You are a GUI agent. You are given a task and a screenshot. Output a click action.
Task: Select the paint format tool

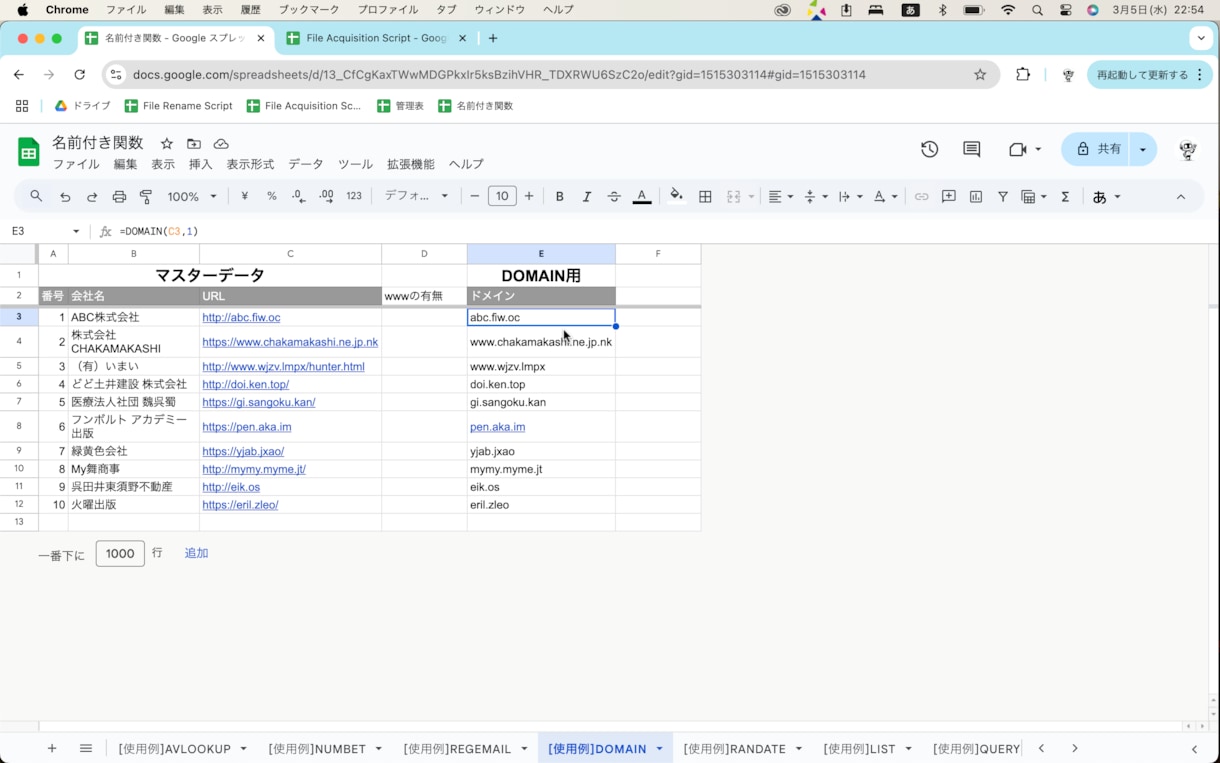[x=146, y=197]
